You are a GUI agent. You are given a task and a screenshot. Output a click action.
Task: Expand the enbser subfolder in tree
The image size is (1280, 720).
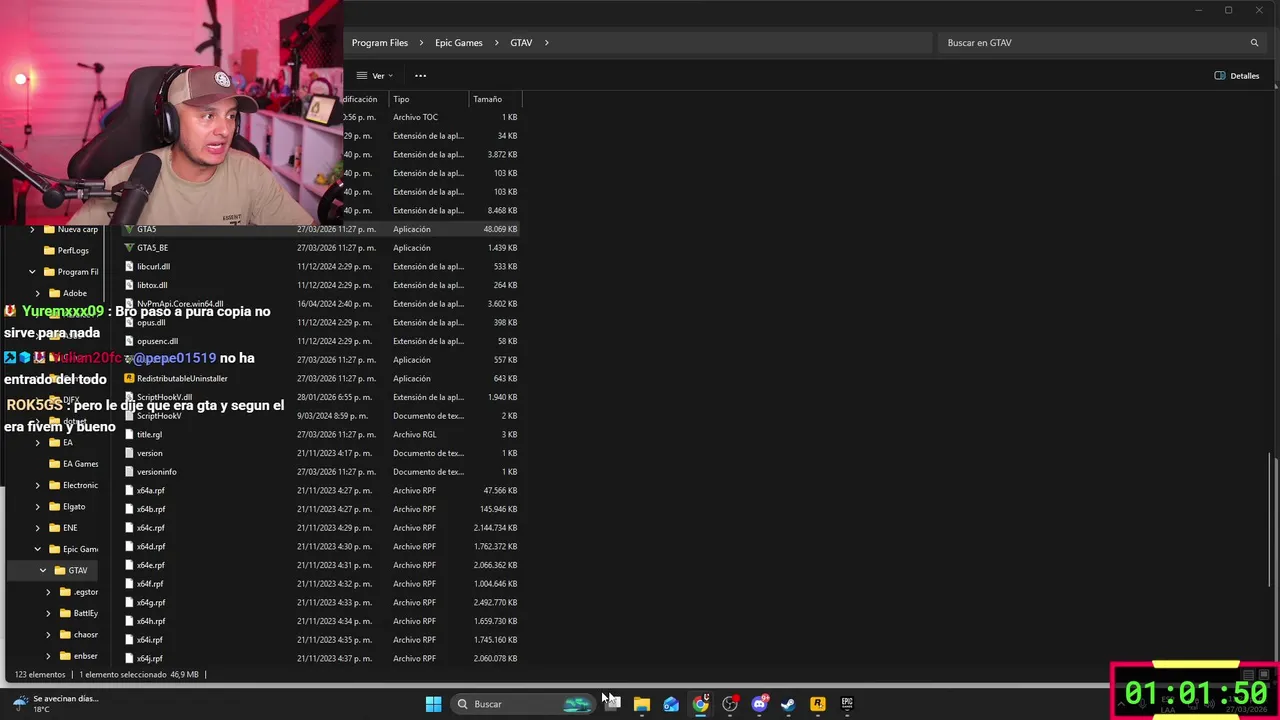point(49,656)
